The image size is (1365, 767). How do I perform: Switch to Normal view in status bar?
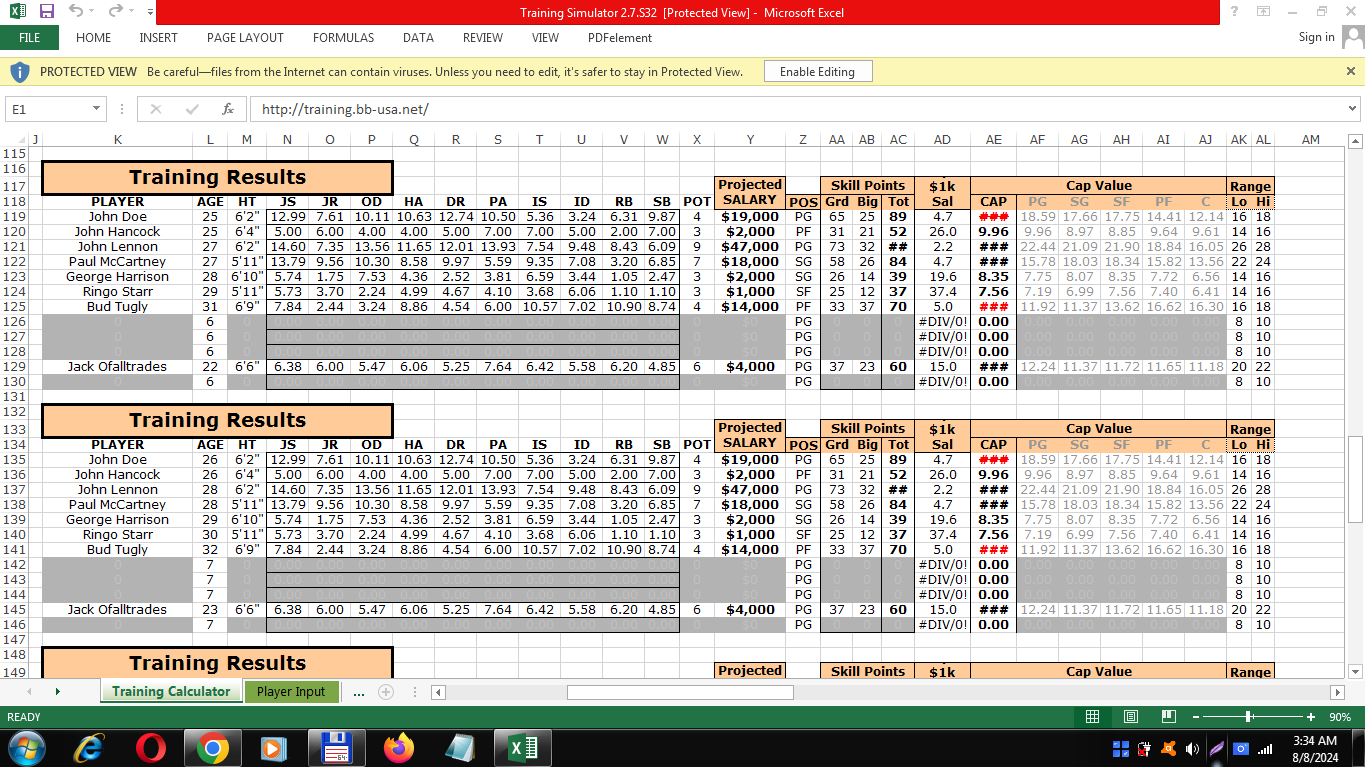point(1092,717)
